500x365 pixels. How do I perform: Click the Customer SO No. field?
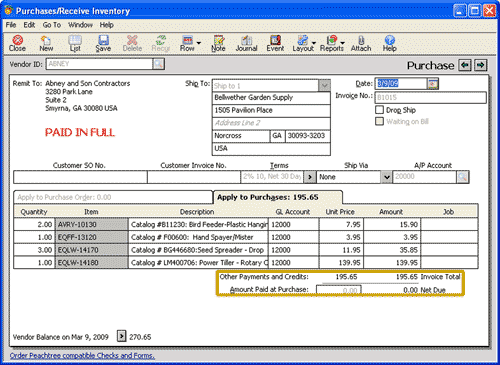80,177
